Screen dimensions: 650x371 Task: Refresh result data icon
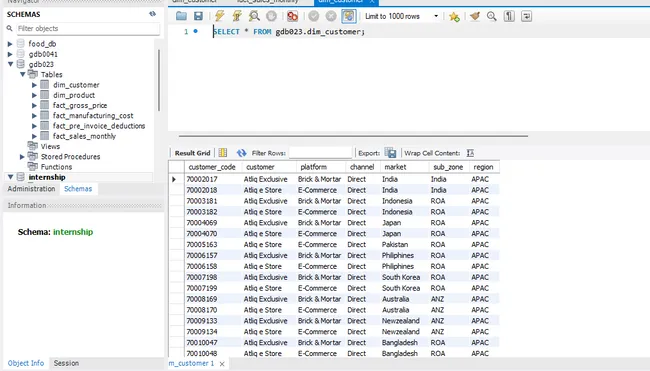pyautogui.click(x=241, y=153)
